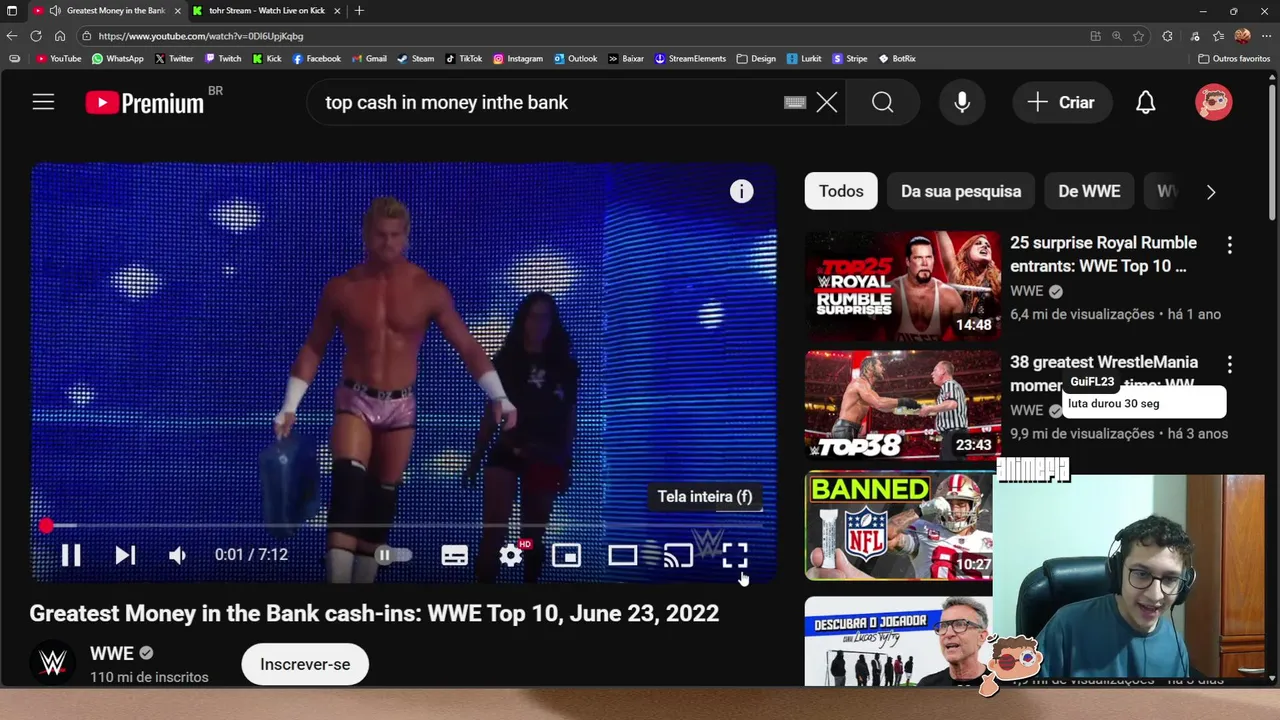Viewport: 1280px width, 720px height.
Task: Open player settings gear
Action: (511, 555)
